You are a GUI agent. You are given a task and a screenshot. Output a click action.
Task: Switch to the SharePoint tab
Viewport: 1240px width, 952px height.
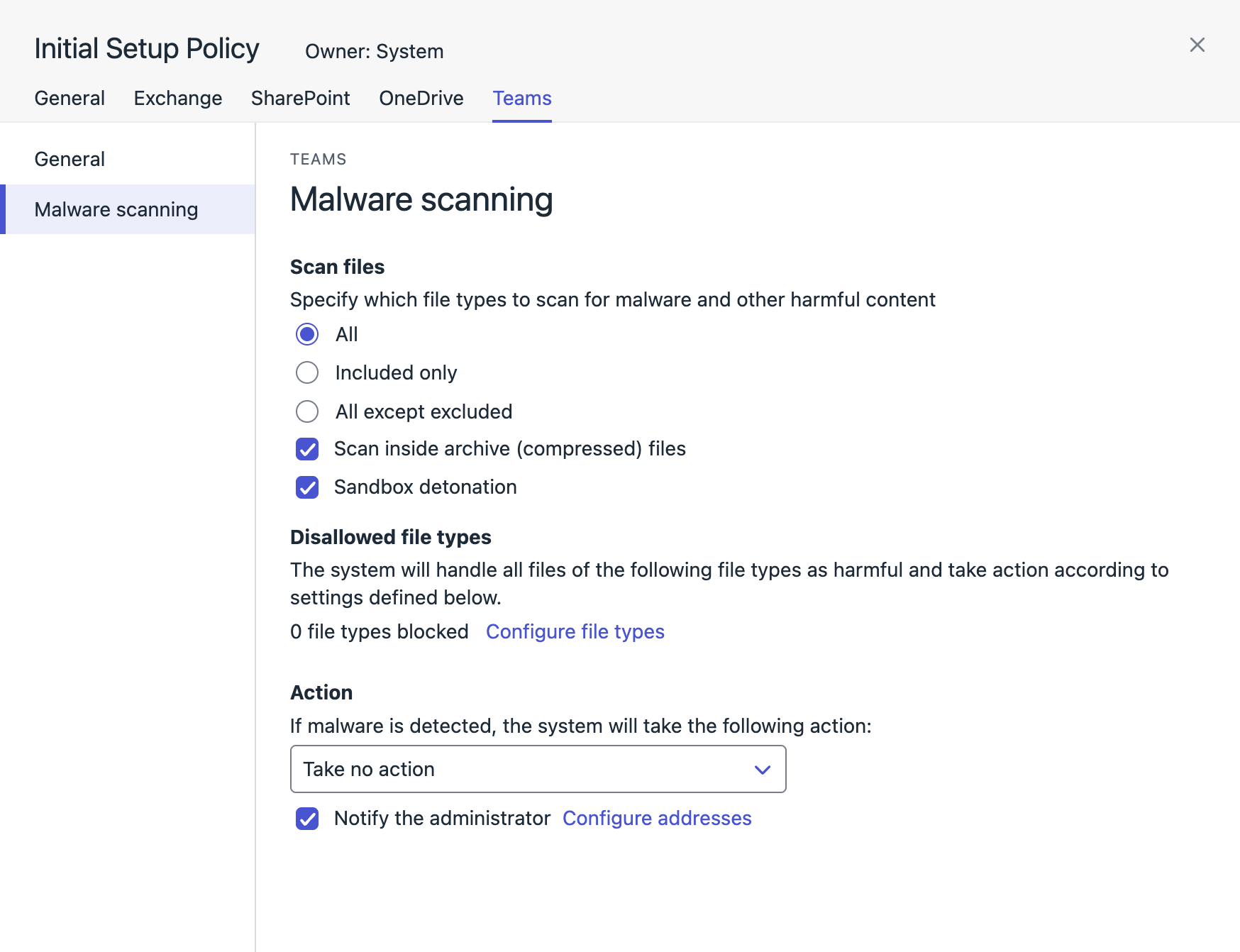tap(300, 98)
